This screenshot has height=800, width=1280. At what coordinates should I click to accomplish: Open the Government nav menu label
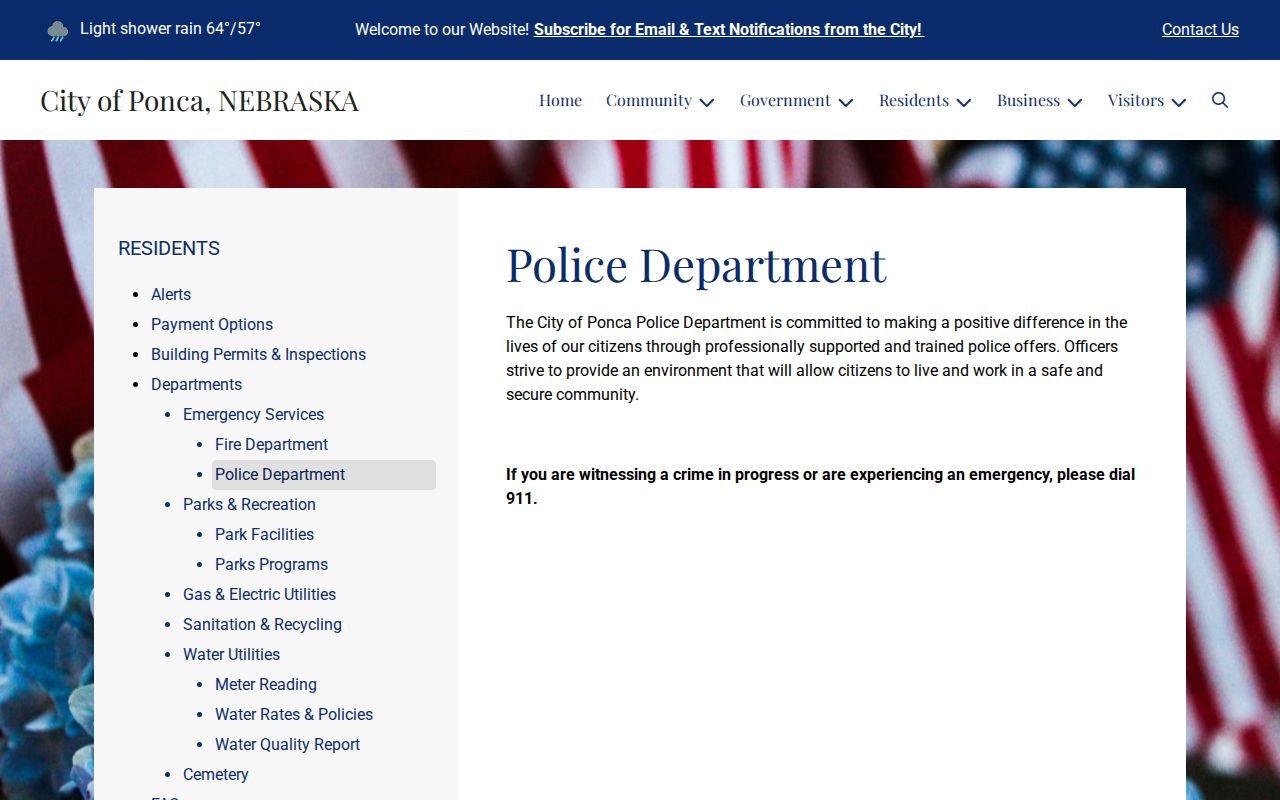(x=785, y=100)
